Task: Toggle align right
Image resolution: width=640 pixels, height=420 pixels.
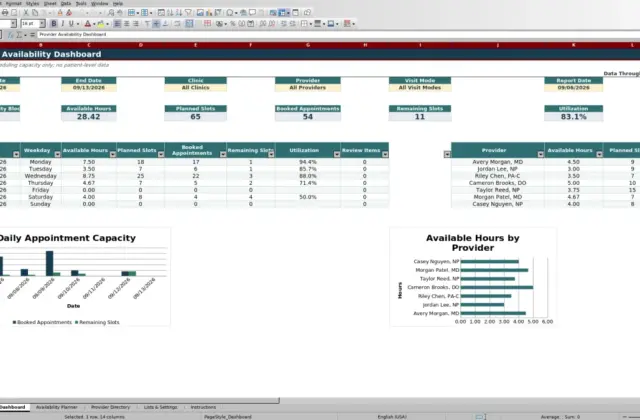Action: (x=136, y=24)
